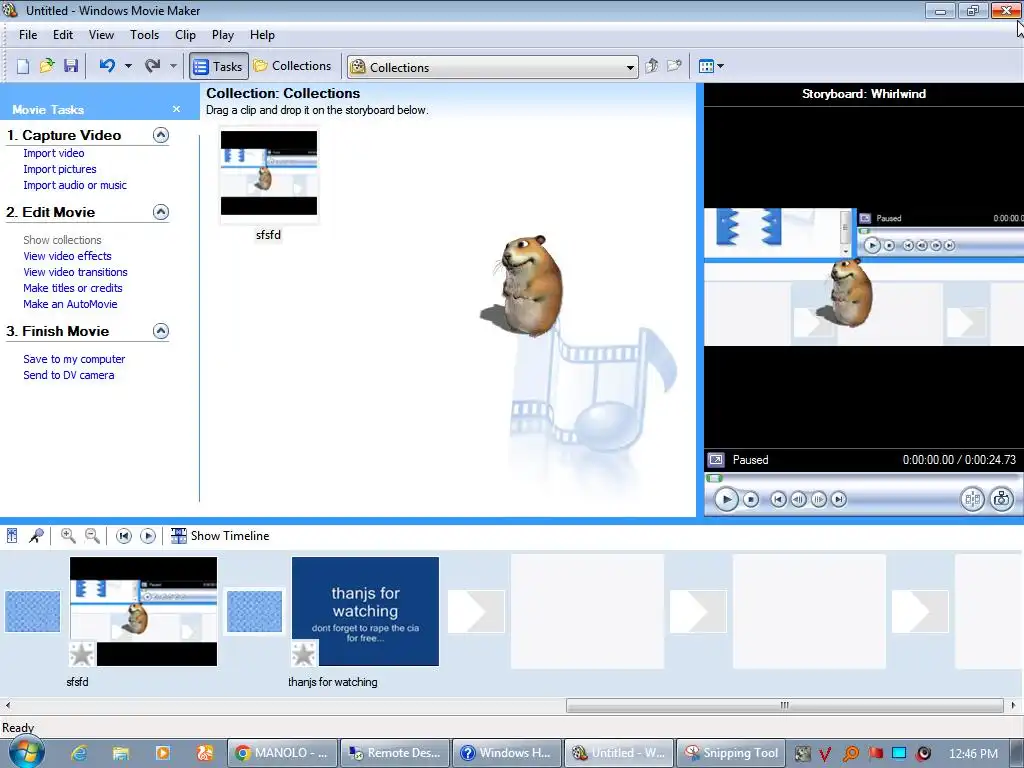Open the Windows Start button
Viewport: 1024px width, 768px height.
pyautogui.click(x=27, y=753)
